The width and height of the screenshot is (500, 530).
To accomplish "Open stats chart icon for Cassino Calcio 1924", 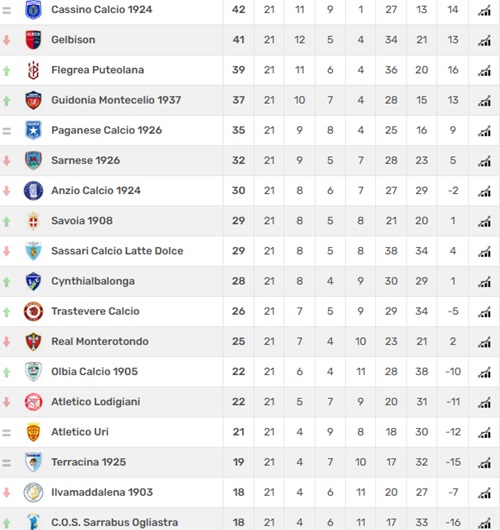I will [x=484, y=11].
